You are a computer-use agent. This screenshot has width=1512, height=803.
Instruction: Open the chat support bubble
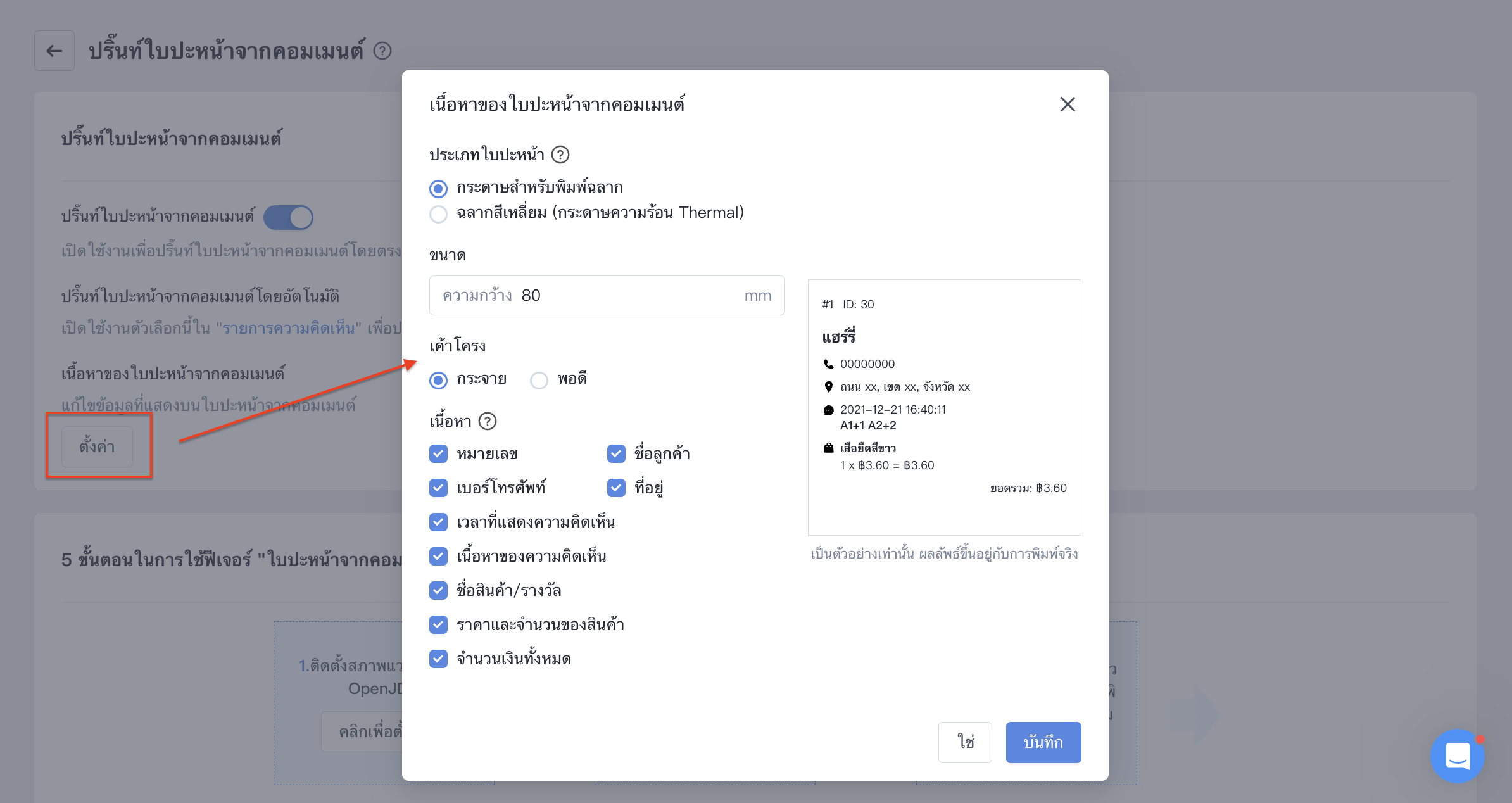1458,756
